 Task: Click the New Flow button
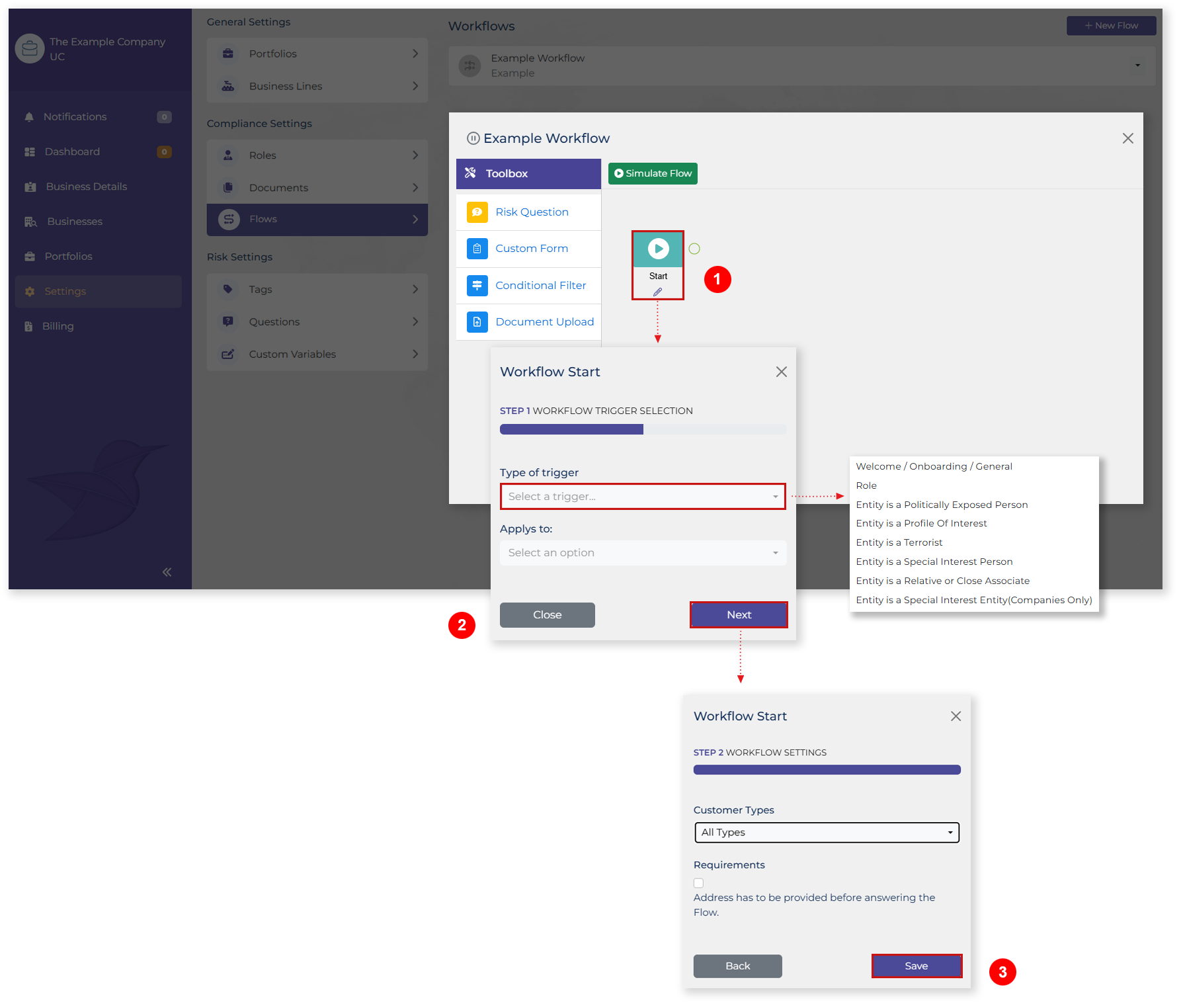[1111, 26]
